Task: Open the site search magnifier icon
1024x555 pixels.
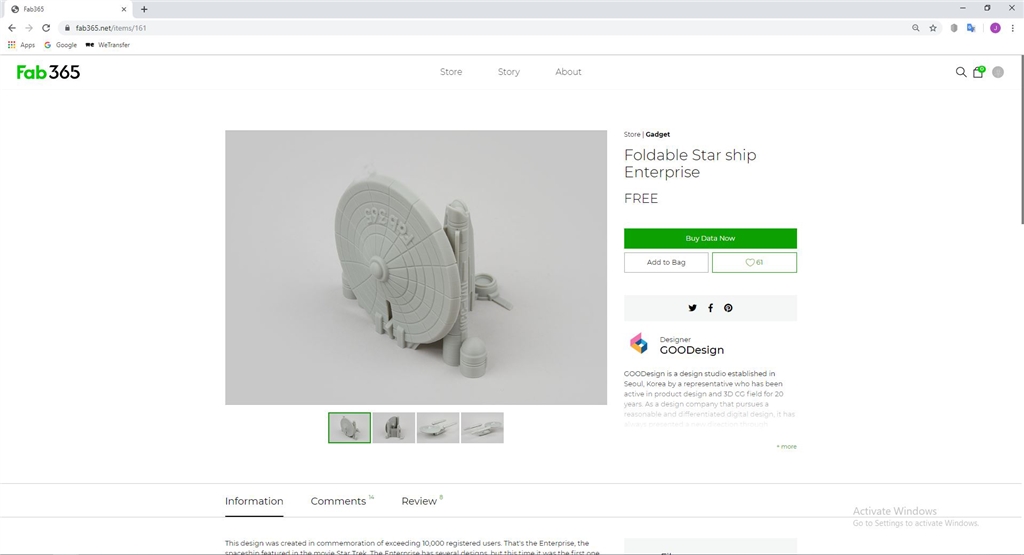Action: 961,72
